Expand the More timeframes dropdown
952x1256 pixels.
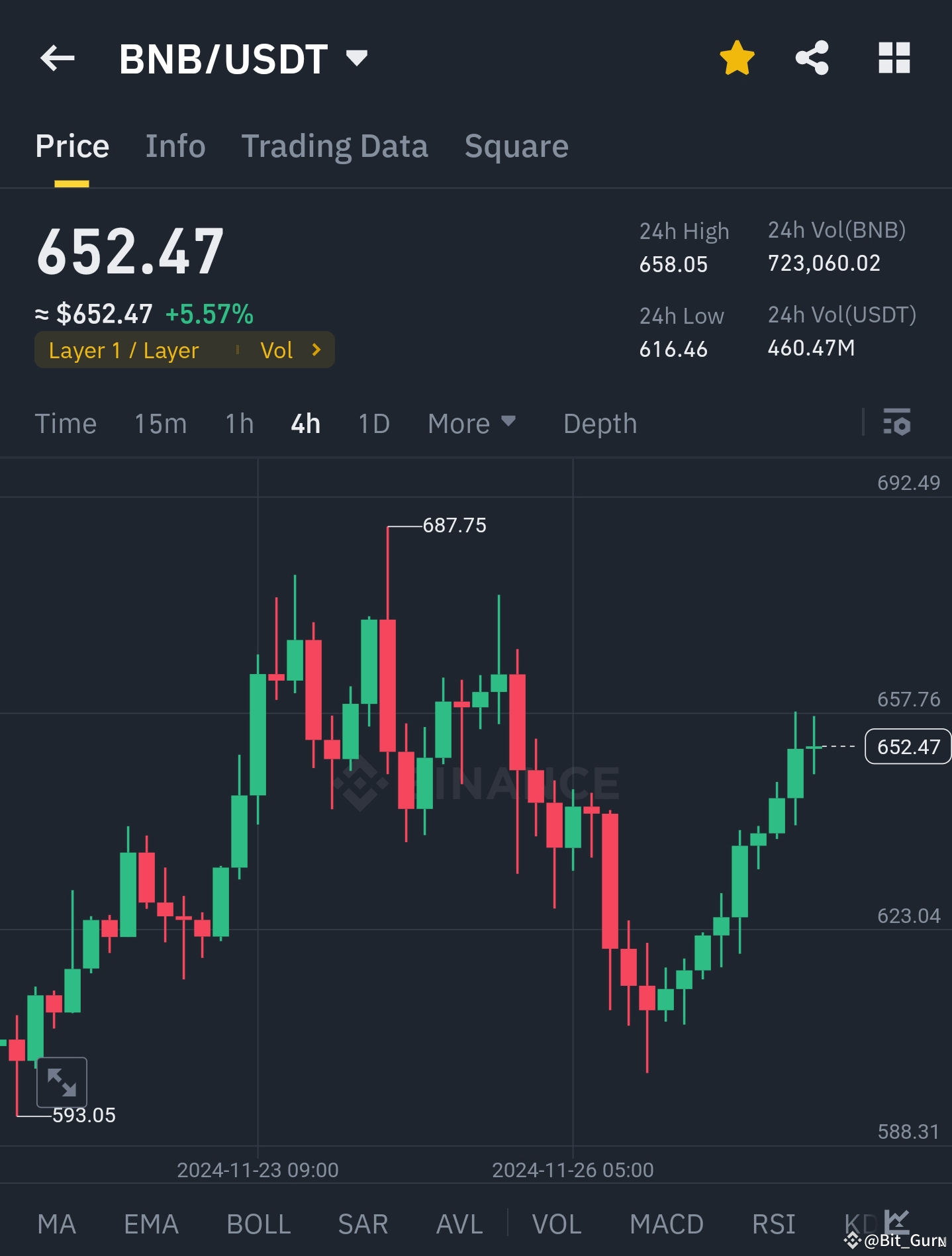click(x=472, y=423)
